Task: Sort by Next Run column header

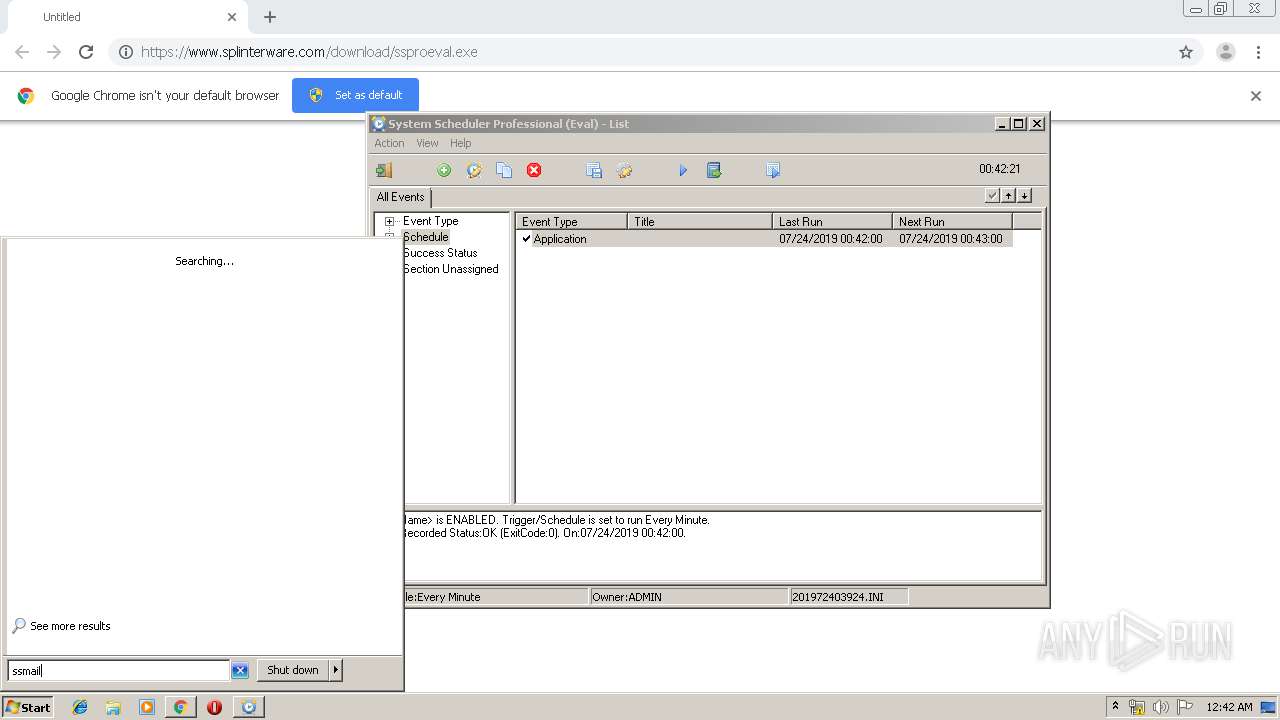Action: click(952, 222)
